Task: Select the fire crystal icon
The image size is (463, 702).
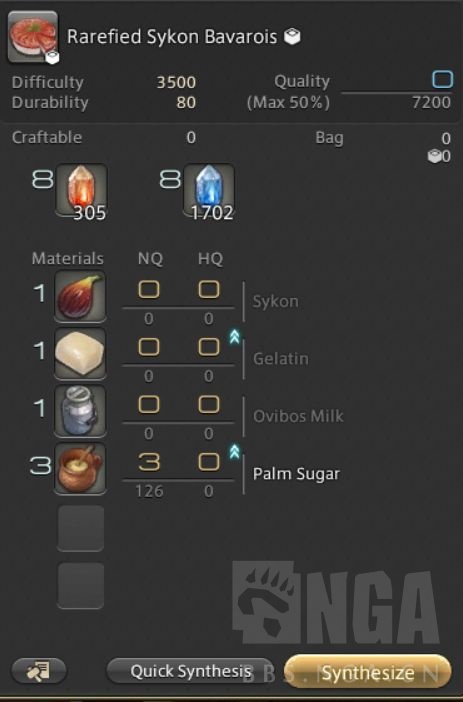Action: (81, 190)
